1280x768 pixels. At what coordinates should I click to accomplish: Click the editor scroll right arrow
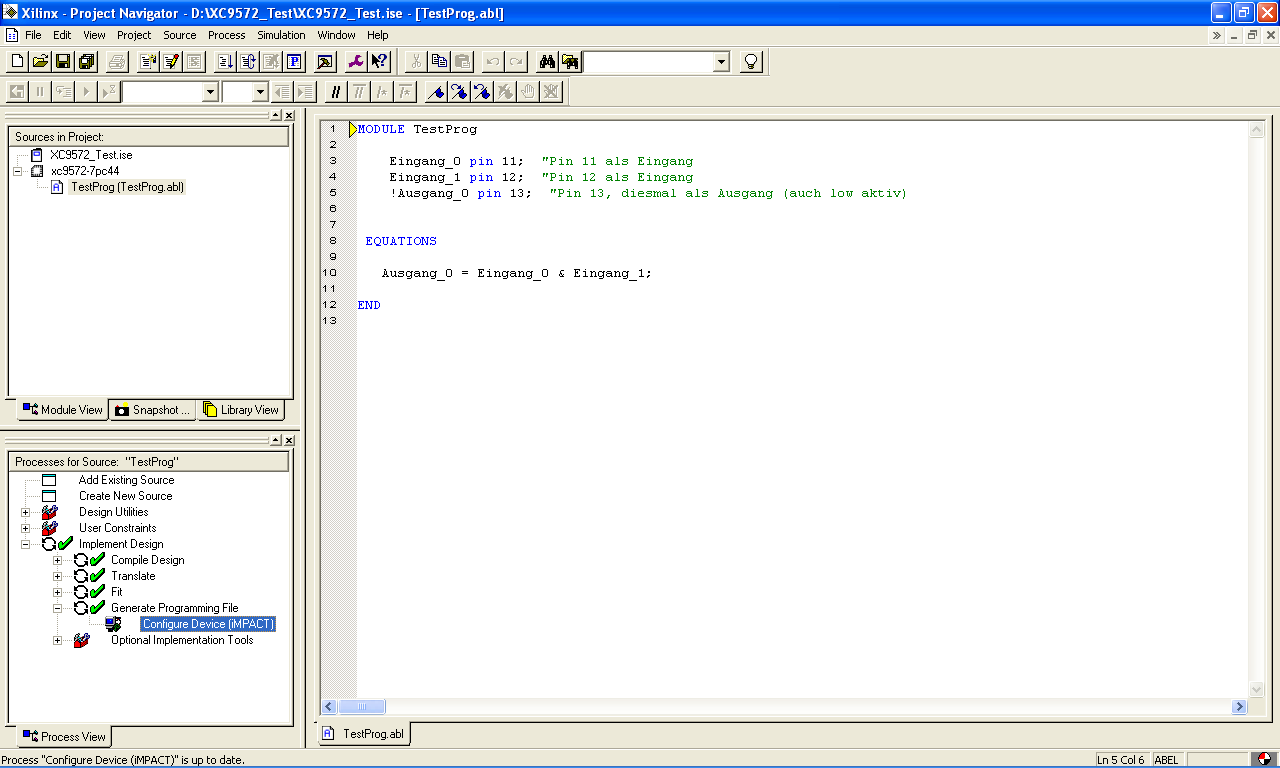click(1239, 707)
